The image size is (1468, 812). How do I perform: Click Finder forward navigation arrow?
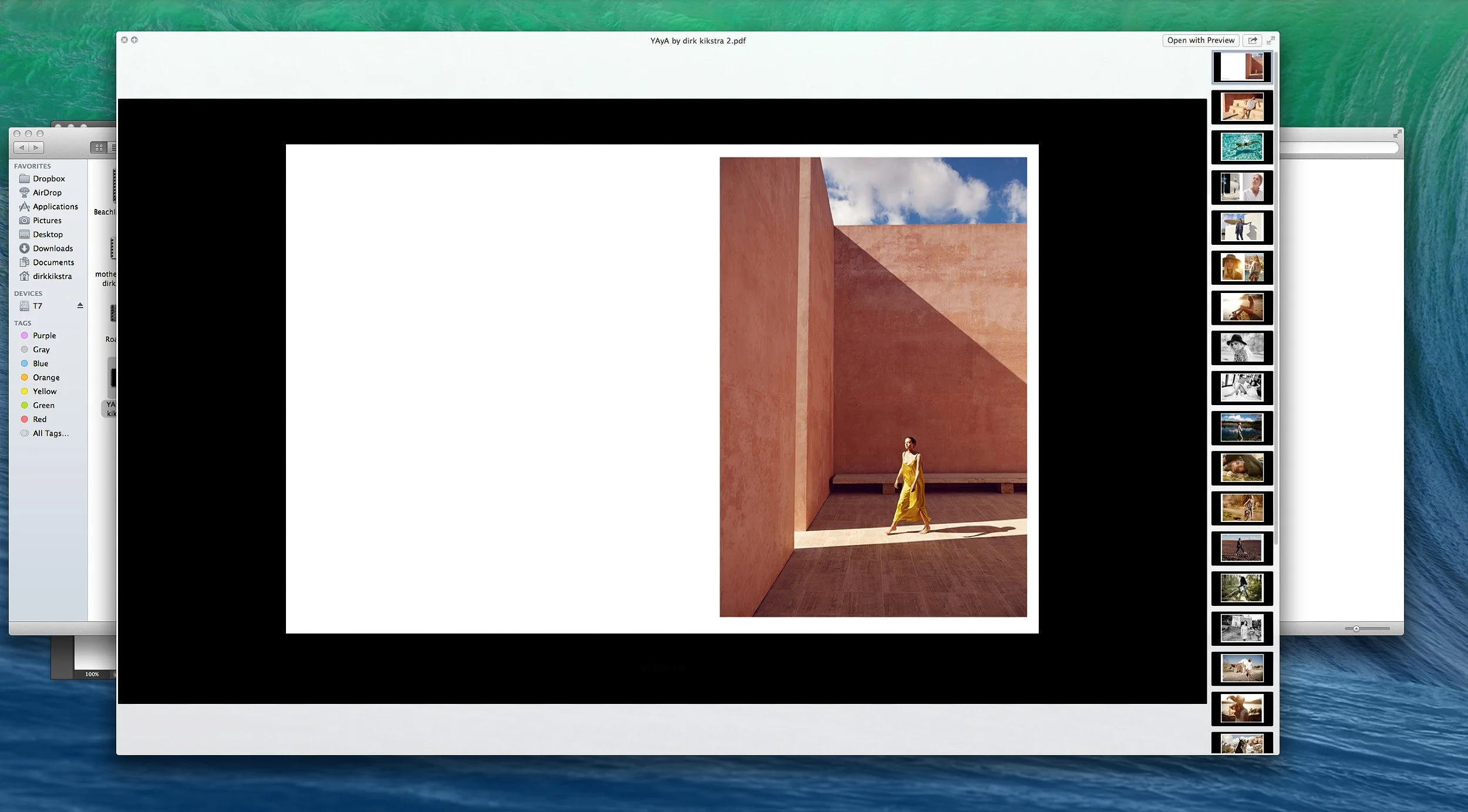click(36, 148)
